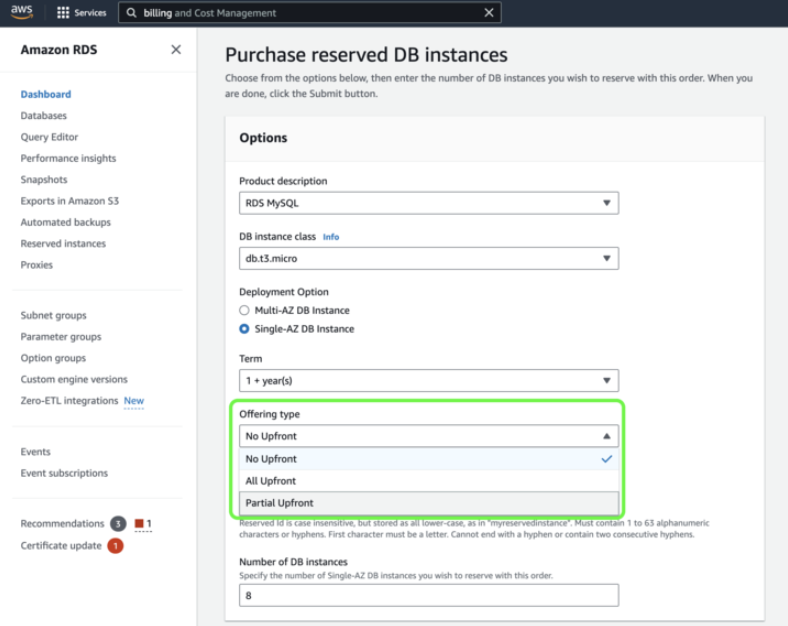Select Single-AZ DB Instance radio button
Screen dimensions: 788x626
click(x=244, y=329)
